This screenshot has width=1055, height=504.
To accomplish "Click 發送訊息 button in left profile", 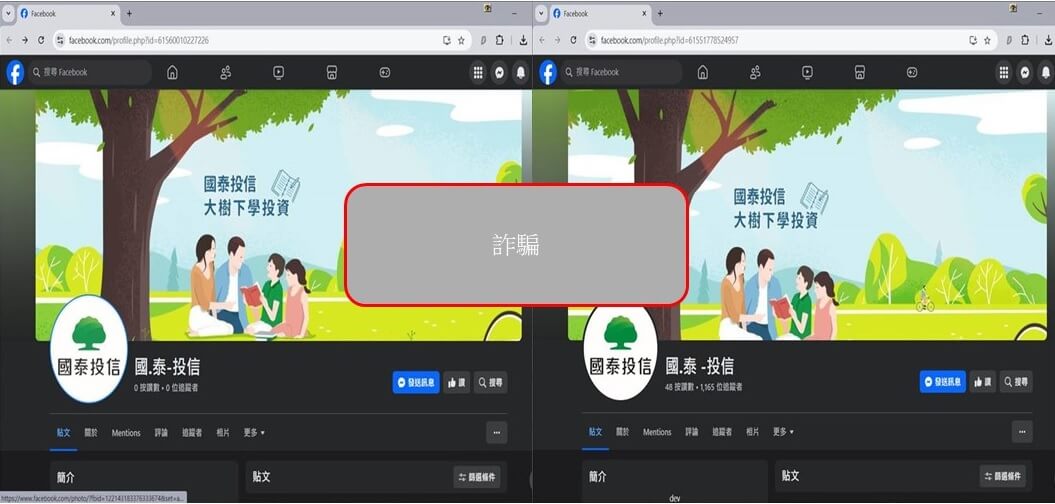I will (x=416, y=382).
